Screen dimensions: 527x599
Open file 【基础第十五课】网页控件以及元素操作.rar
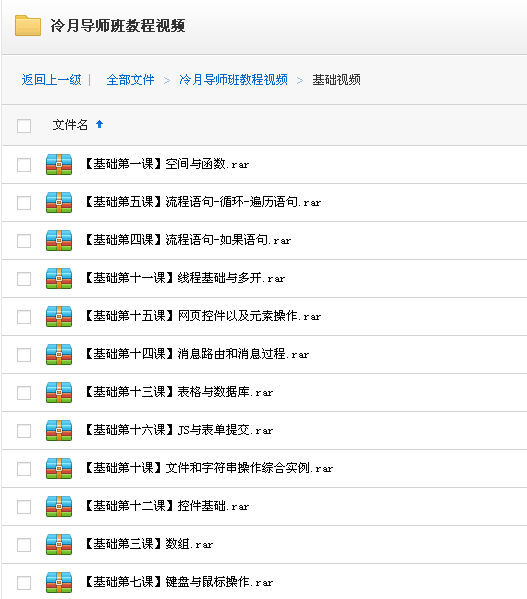(x=202, y=316)
